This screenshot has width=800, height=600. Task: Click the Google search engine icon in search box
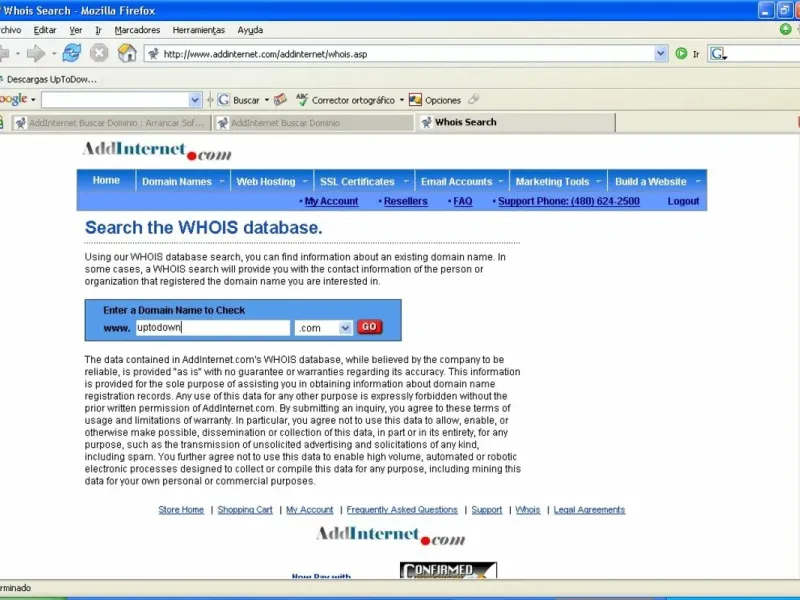tap(718, 54)
